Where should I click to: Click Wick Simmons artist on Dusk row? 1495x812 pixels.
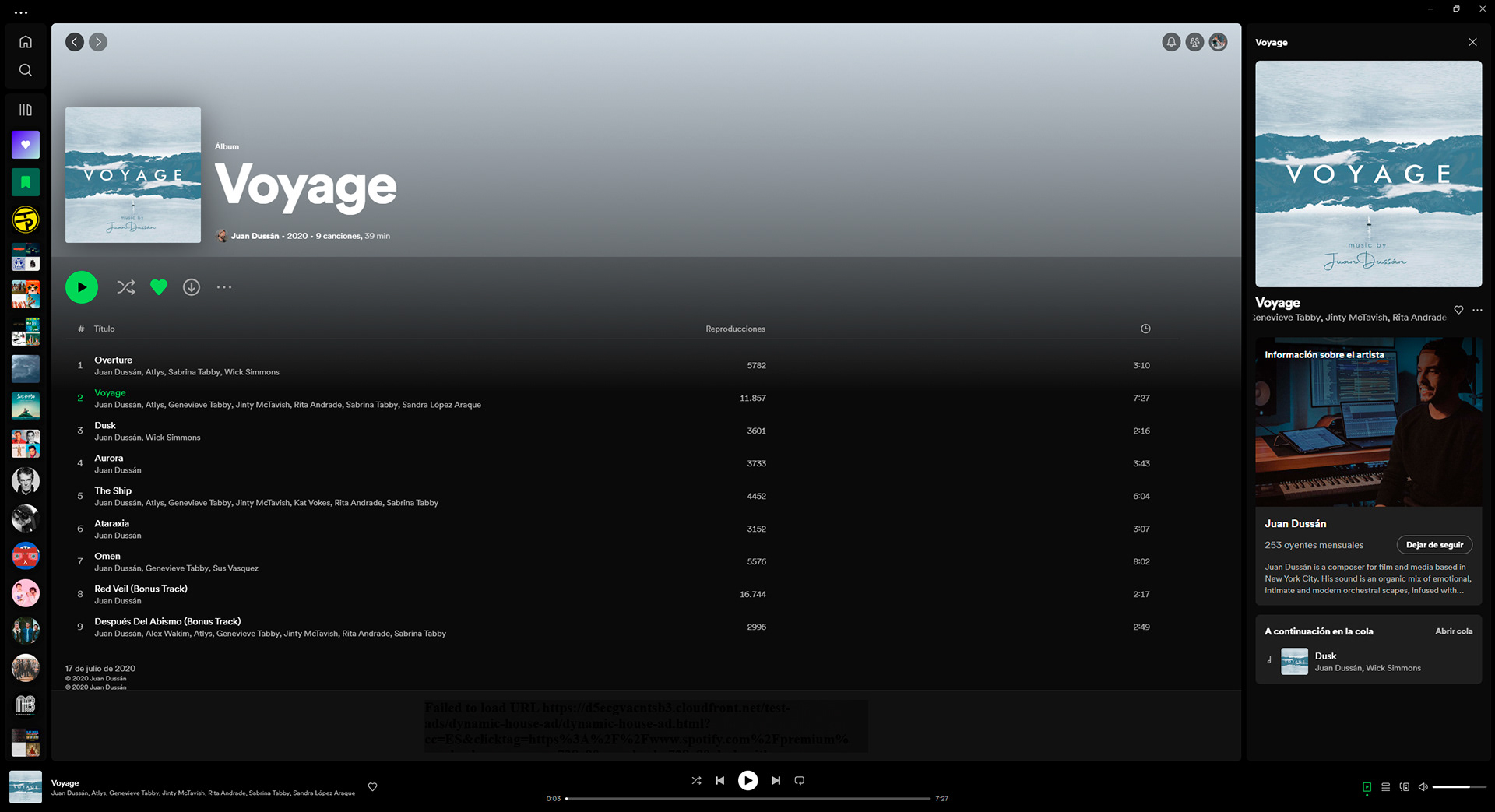pos(173,438)
